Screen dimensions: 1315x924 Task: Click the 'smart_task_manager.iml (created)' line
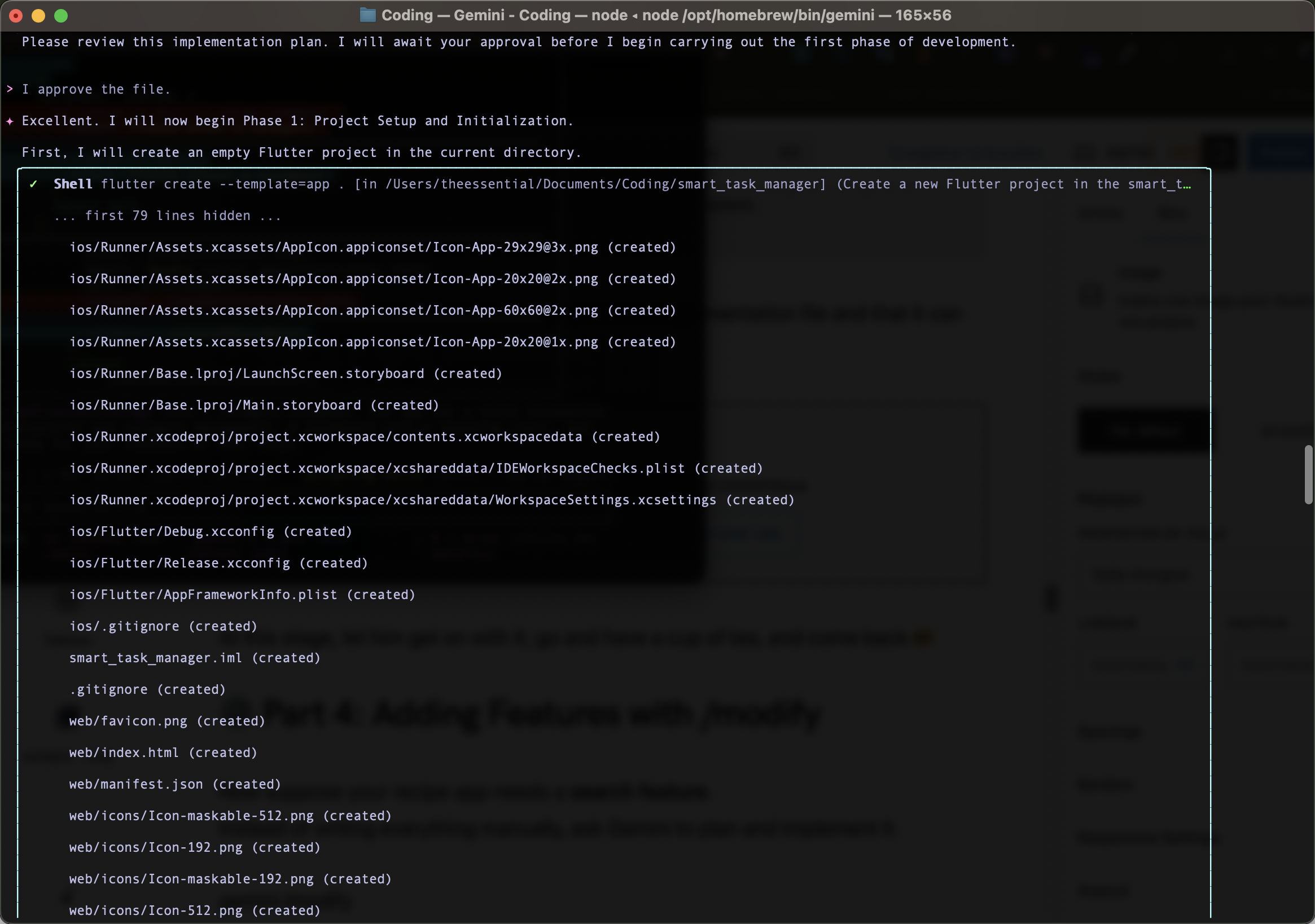(x=194, y=658)
